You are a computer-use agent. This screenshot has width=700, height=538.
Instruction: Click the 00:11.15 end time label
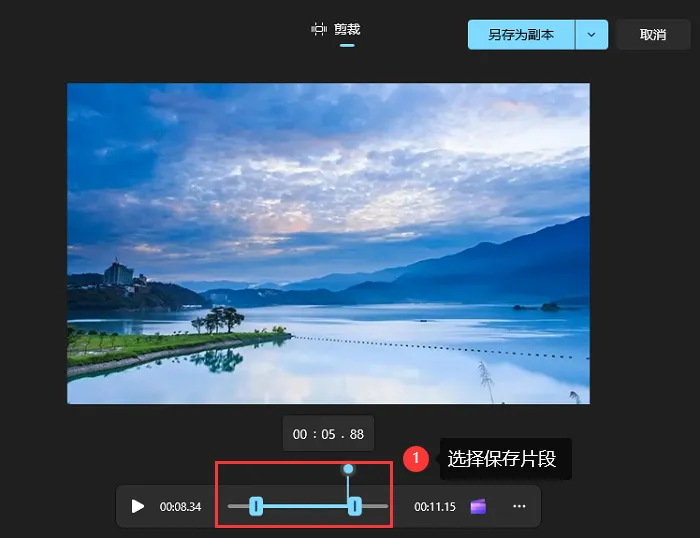point(435,507)
